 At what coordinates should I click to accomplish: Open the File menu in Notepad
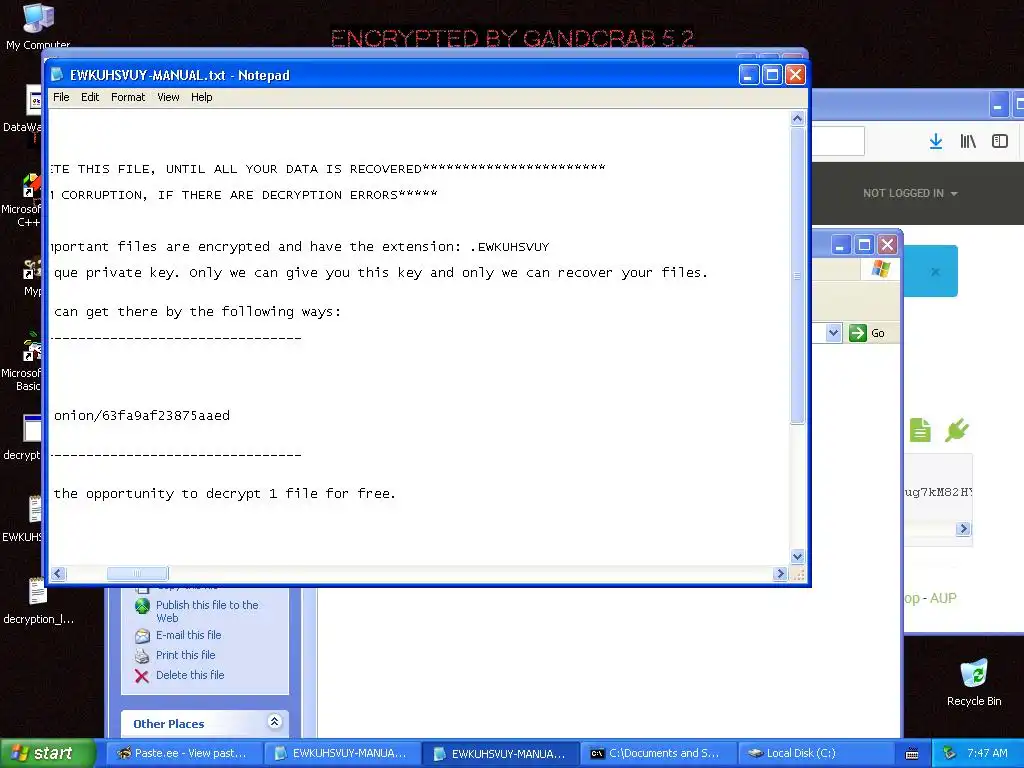pos(61,97)
